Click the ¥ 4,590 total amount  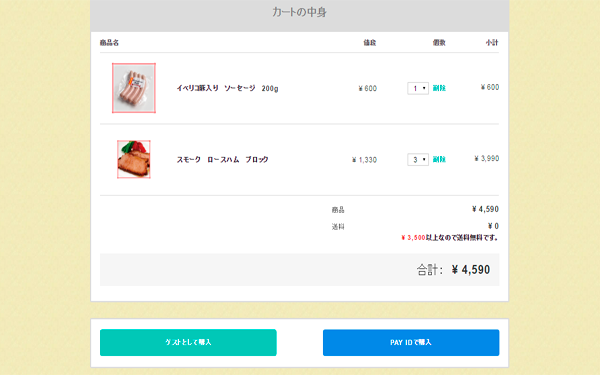[x=471, y=270]
